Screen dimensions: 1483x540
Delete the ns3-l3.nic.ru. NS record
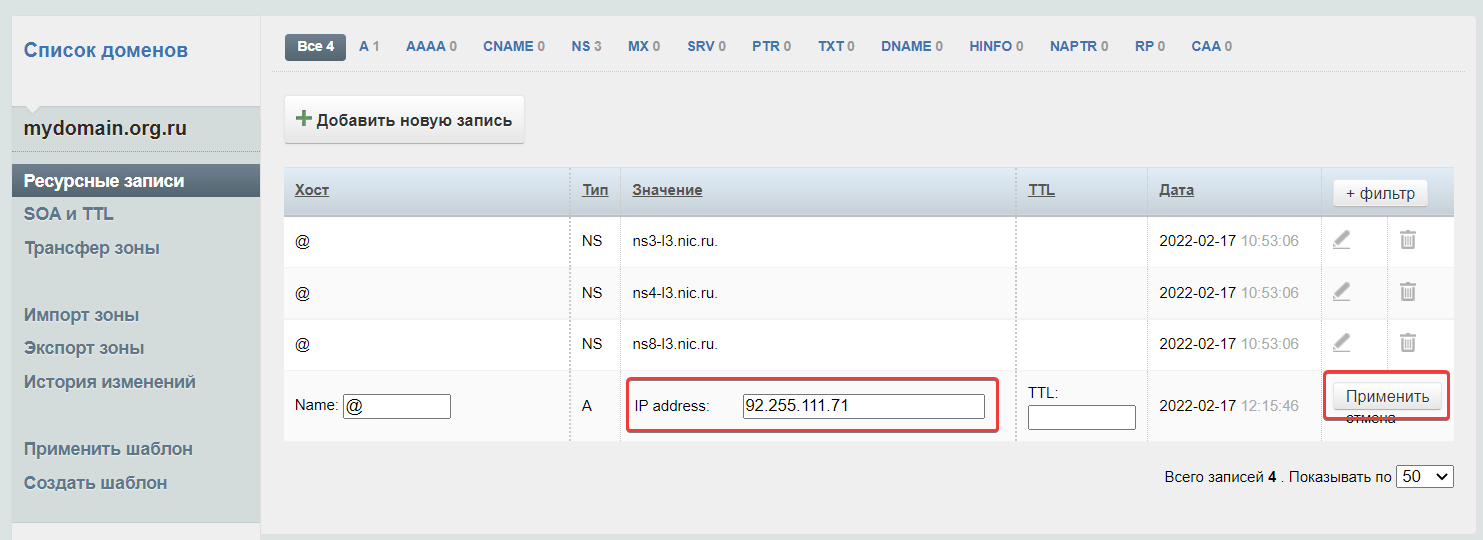pos(1407,240)
